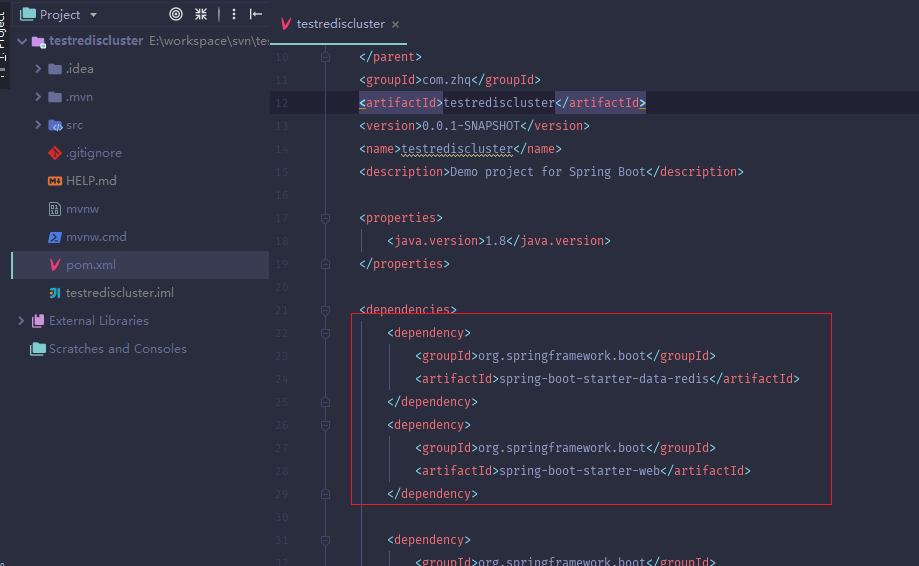Click the git icon next to .gitignore

(55, 153)
